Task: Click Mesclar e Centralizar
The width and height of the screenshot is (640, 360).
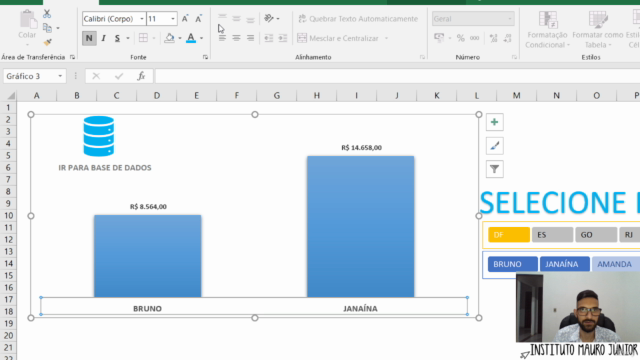Action: 338,38
